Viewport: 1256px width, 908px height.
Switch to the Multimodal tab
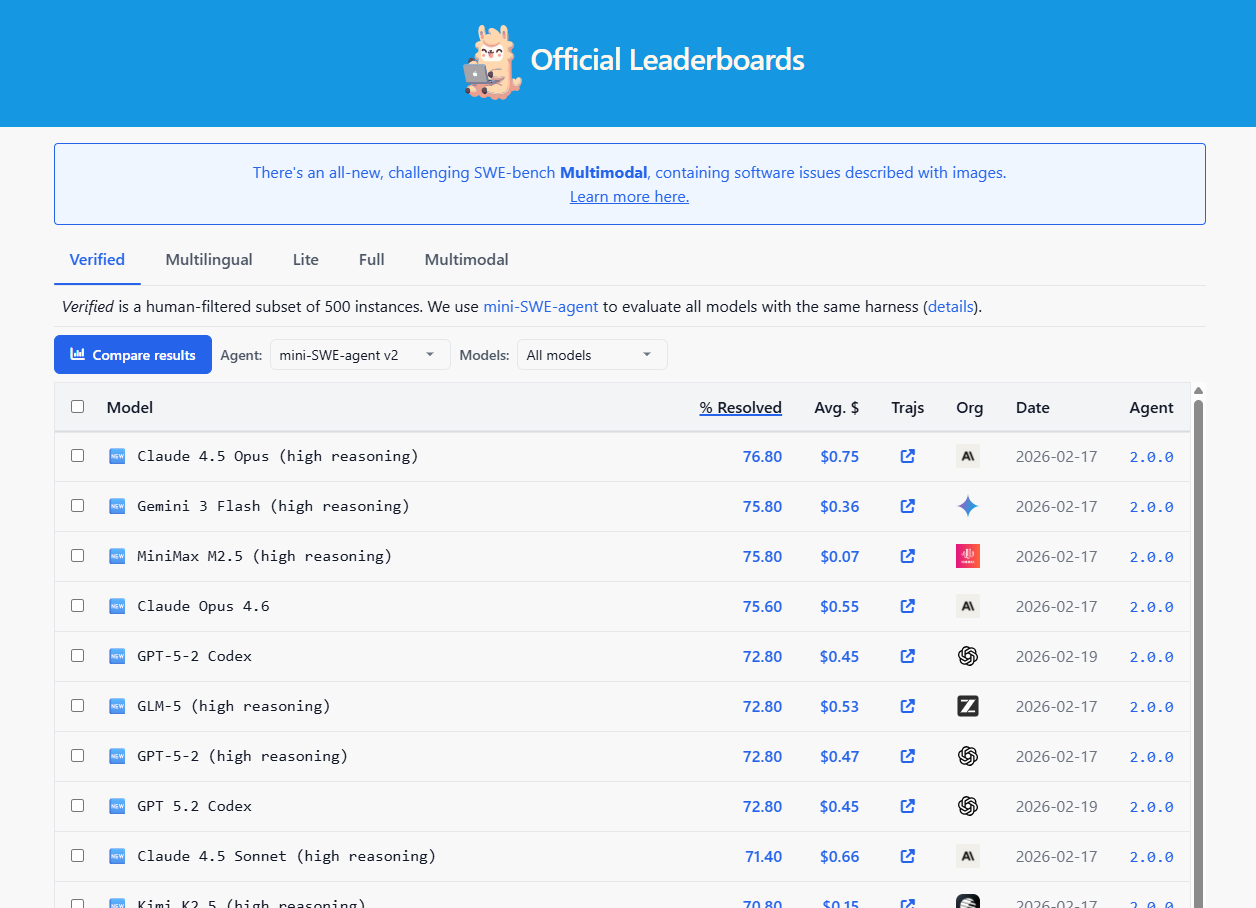467,260
